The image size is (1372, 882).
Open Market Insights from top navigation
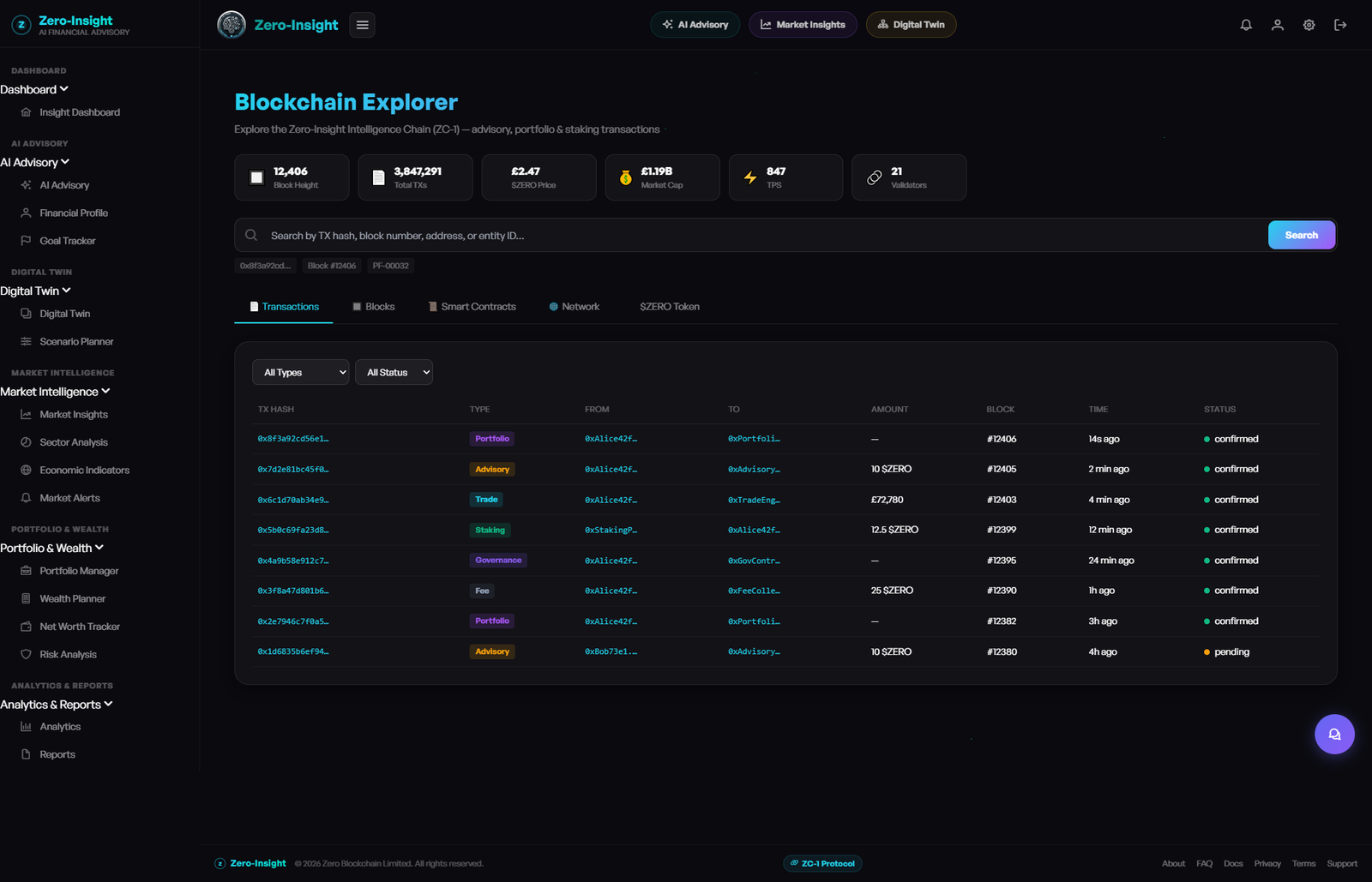(x=803, y=25)
